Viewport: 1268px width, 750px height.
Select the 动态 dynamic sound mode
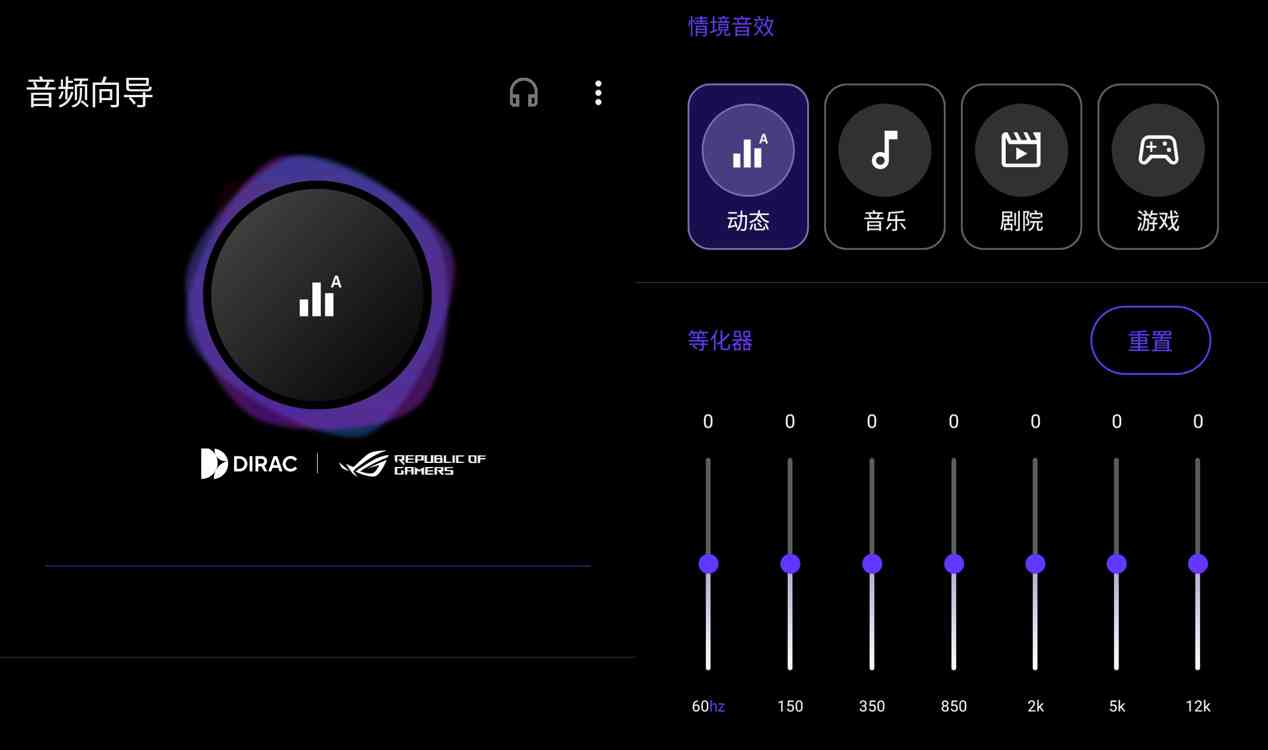coord(748,166)
